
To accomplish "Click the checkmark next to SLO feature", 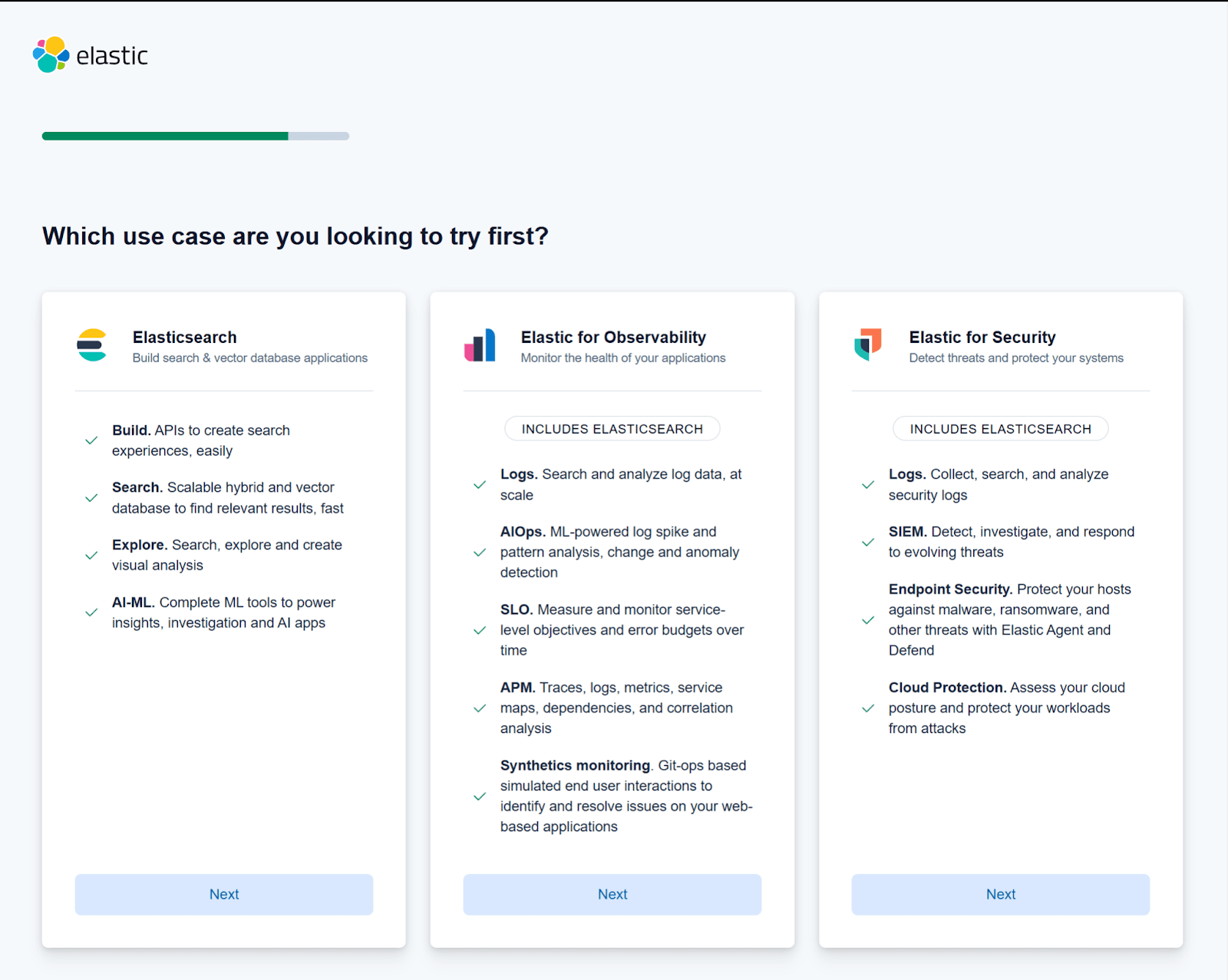I will coord(479,630).
